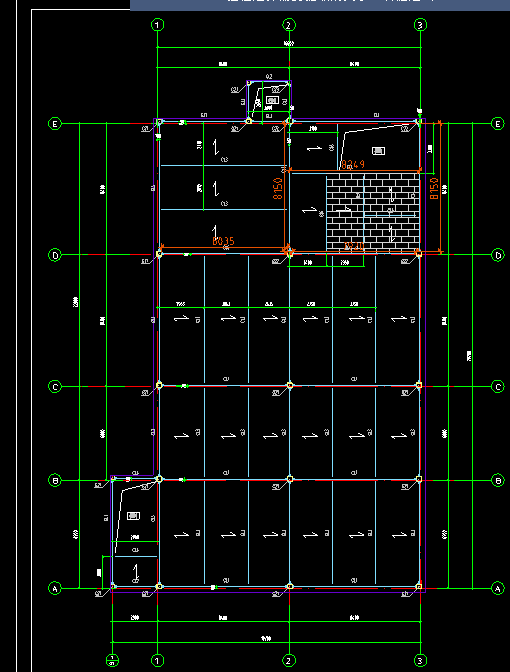Click the right-side axis bubble D
The image size is (510, 672).
498,255
